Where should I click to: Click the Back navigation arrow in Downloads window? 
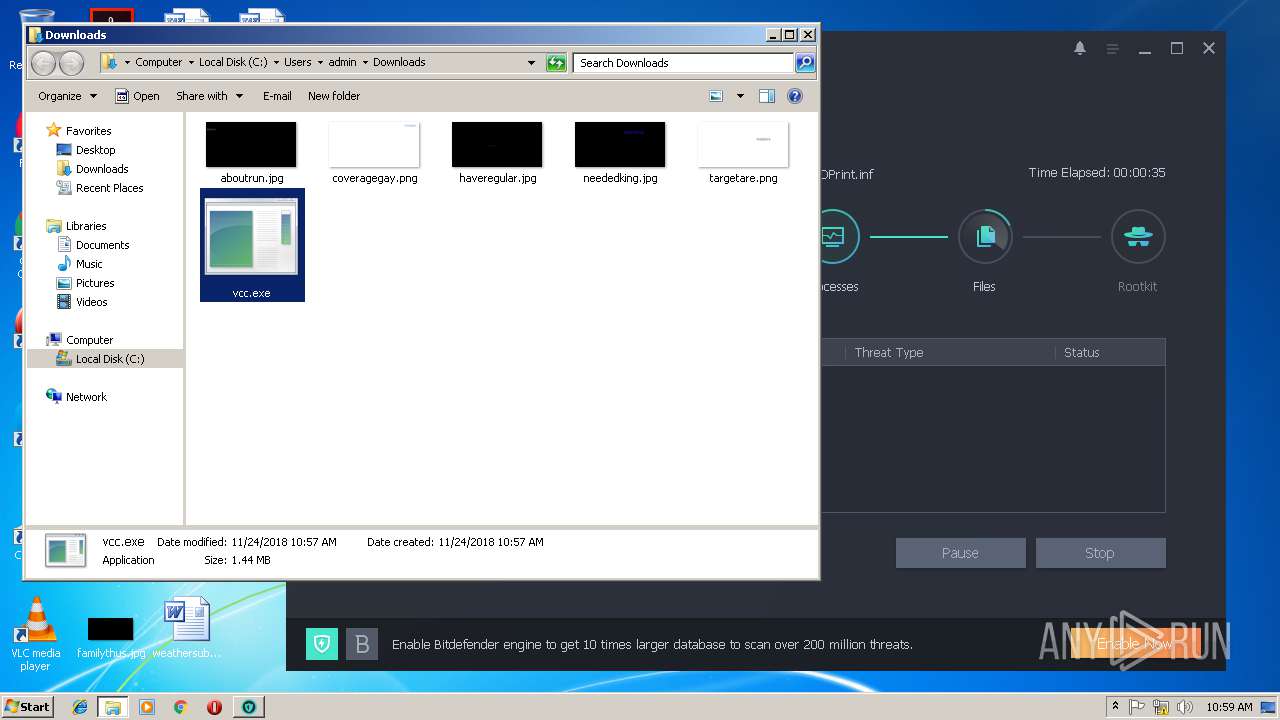(43, 63)
